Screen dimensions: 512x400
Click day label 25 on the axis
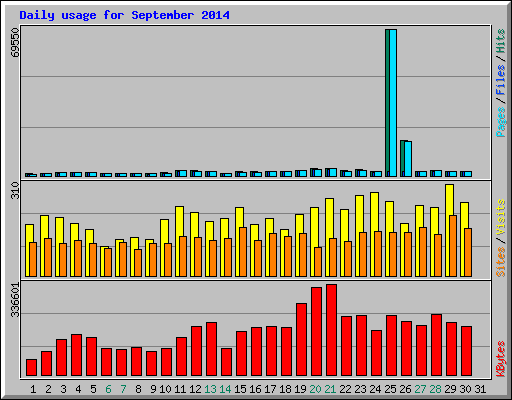coord(390,389)
